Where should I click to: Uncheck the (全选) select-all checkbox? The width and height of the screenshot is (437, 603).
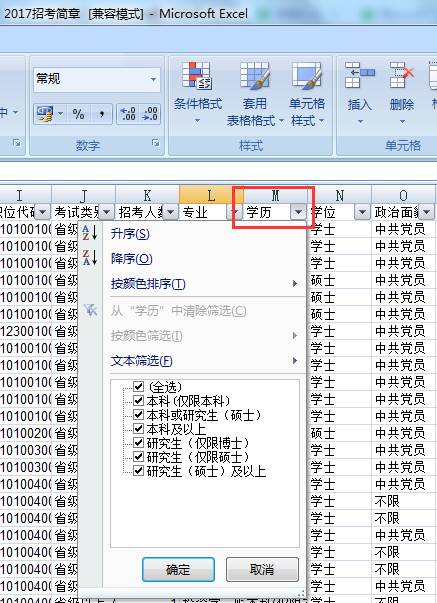[138, 386]
